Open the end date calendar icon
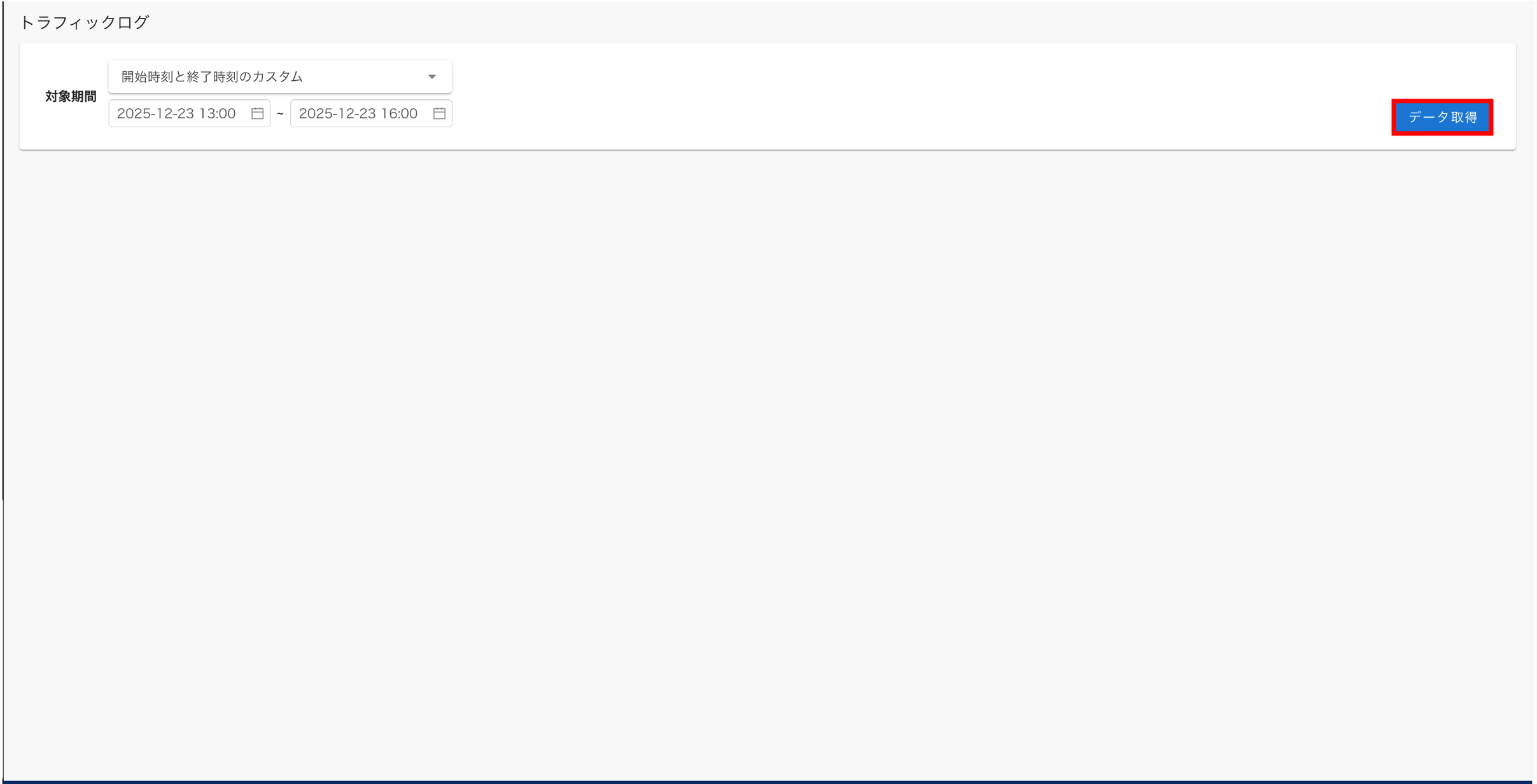The height and width of the screenshot is (784, 1537). click(439, 113)
